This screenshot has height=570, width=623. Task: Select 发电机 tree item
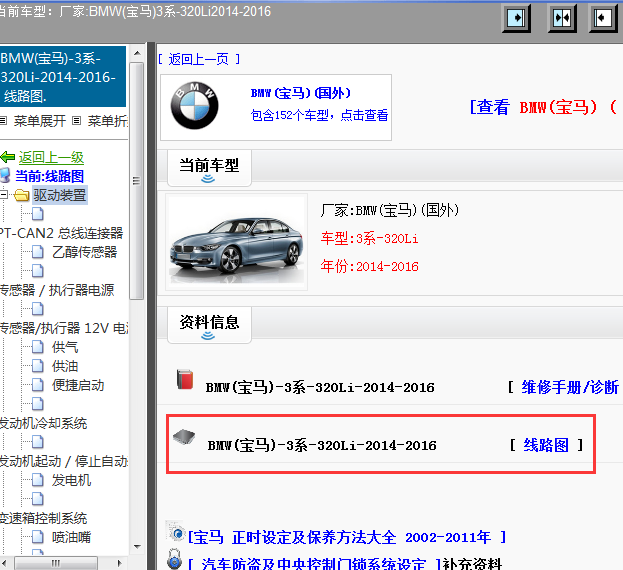point(72,480)
